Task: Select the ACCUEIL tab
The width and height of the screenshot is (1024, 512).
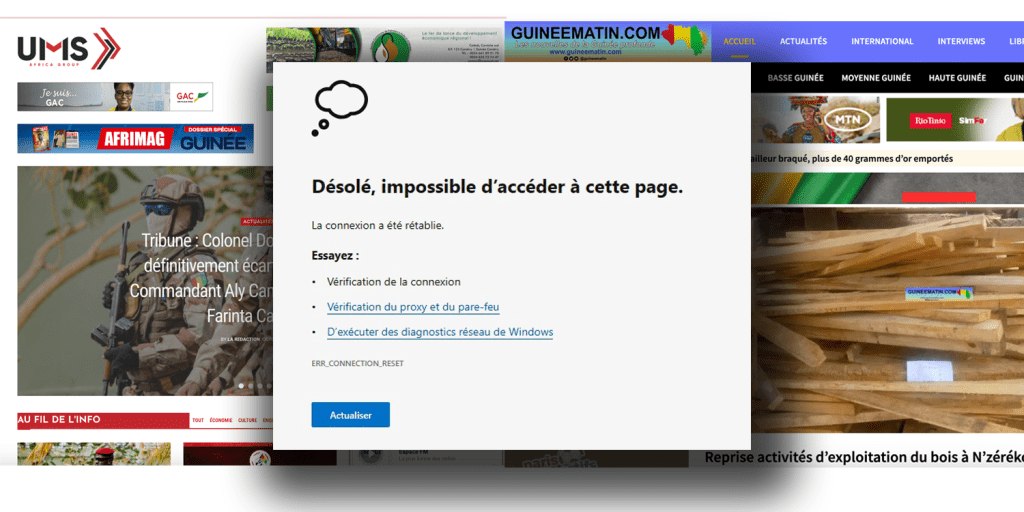Action: (739, 41)
